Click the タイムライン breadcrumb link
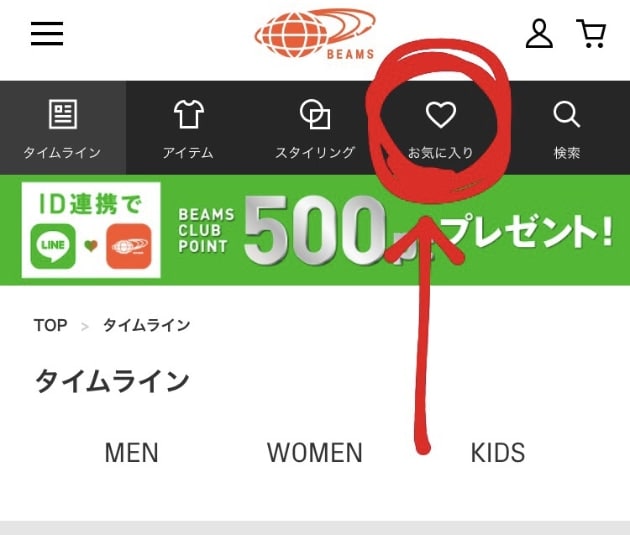The width and height of the screenshot is (630, 535). coord(147,325)
